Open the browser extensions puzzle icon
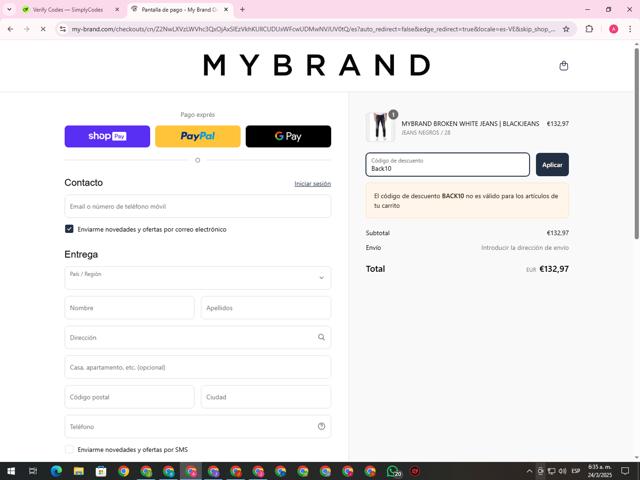 pos(589,29)
